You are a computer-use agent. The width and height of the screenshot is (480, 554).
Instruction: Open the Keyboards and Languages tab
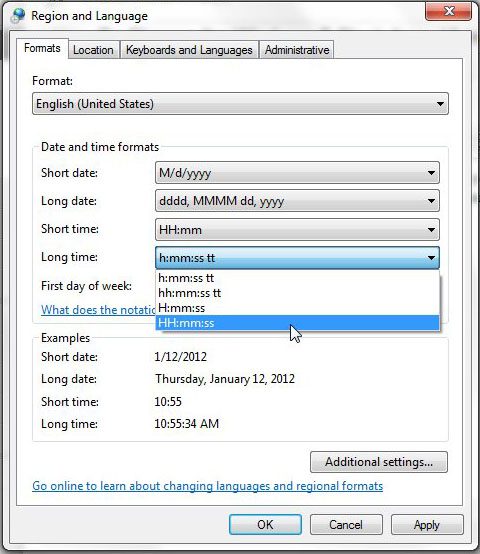[189, 50]
